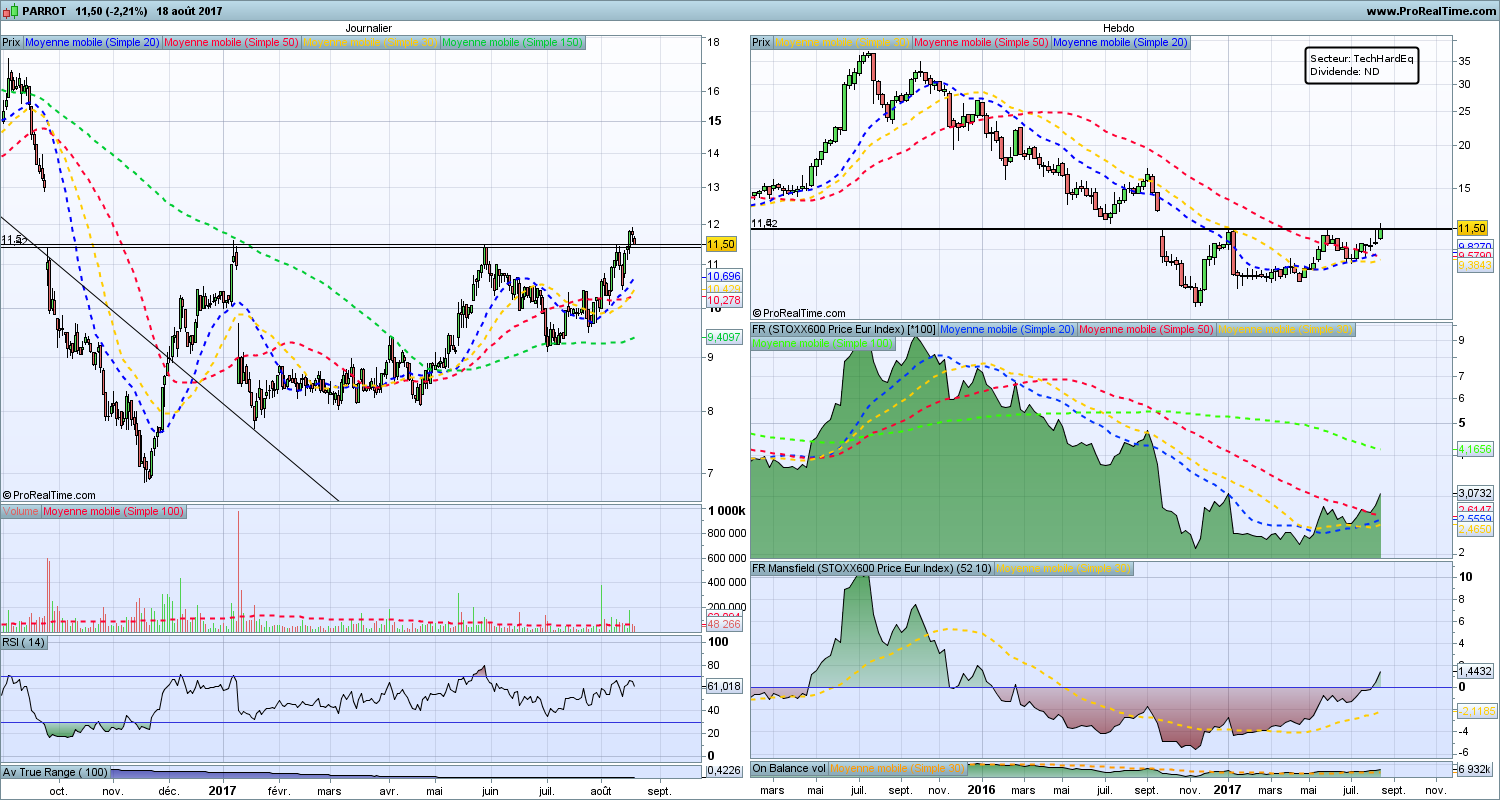Click the 48 266 volume average value

[x=723, y=624]
